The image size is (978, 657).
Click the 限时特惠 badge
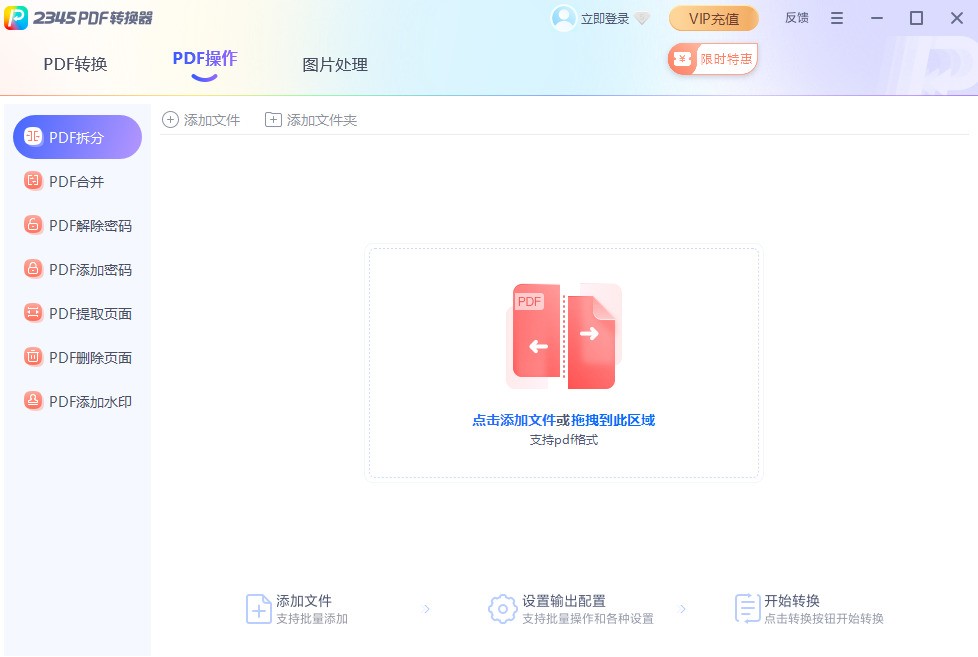click(x=711, y=58)
